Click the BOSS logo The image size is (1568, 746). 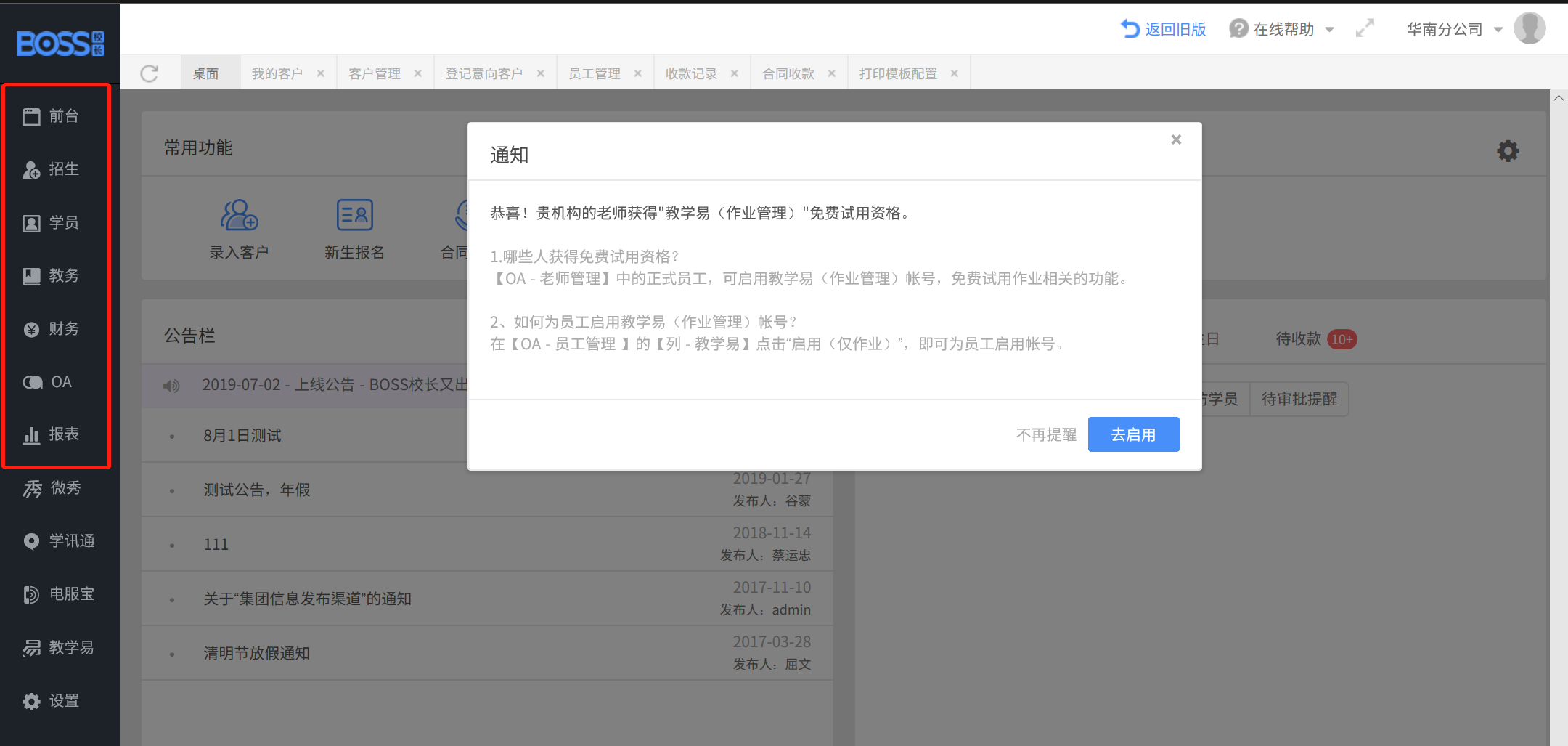coord(60,44)
